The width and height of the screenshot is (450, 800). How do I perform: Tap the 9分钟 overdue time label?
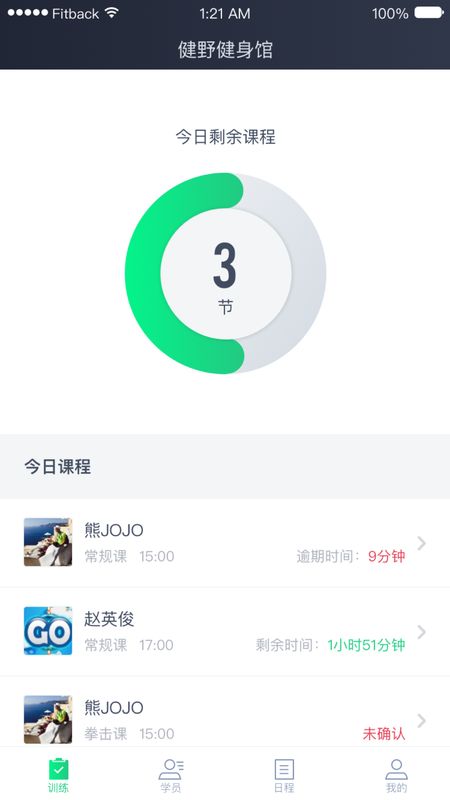click(386, 556)
